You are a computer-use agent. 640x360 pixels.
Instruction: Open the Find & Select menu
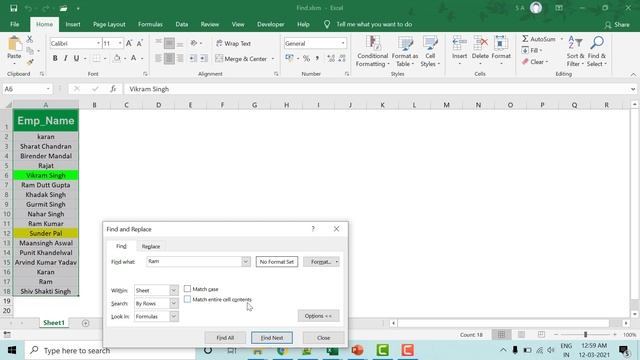tap(597, 51)
